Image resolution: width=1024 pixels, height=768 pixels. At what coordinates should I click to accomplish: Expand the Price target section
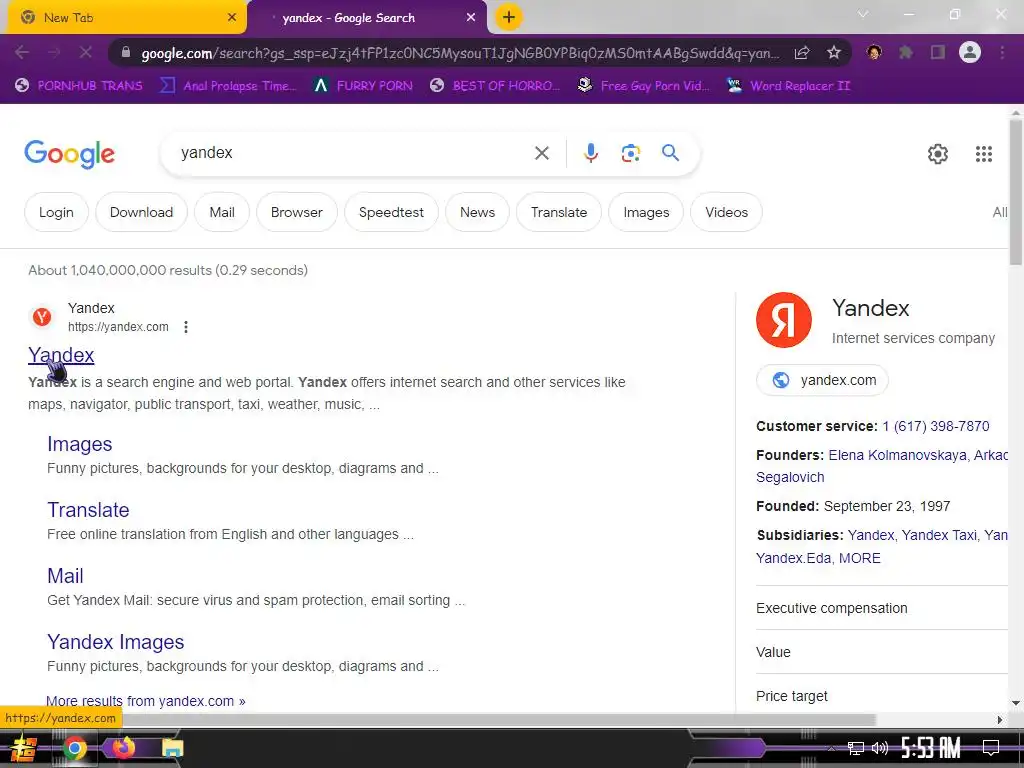[x=882, y=696]
